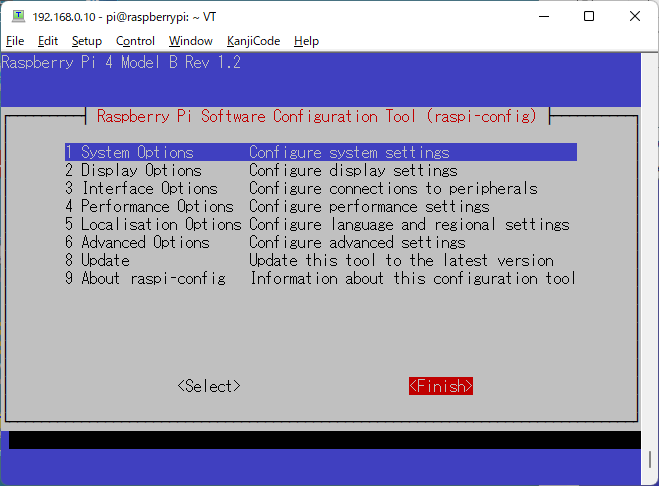Click the Tera Term icon in title bar
Image resolution: width=659 pixels, height=486 pixels.
[x=18, y=17]
